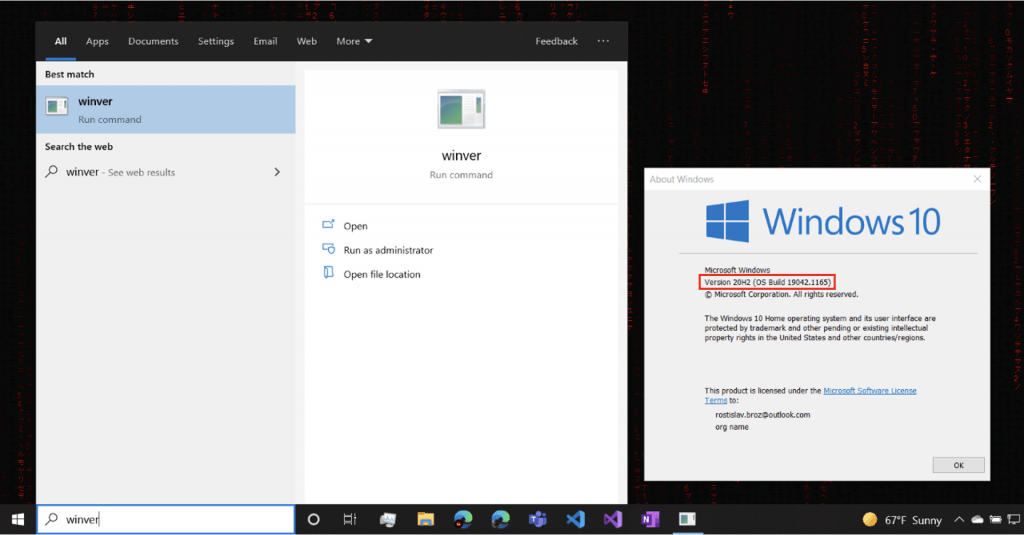Launch purple Visual Studio from the taskbar
Screen dimensions: 1024x535
(x=612, y=519)
